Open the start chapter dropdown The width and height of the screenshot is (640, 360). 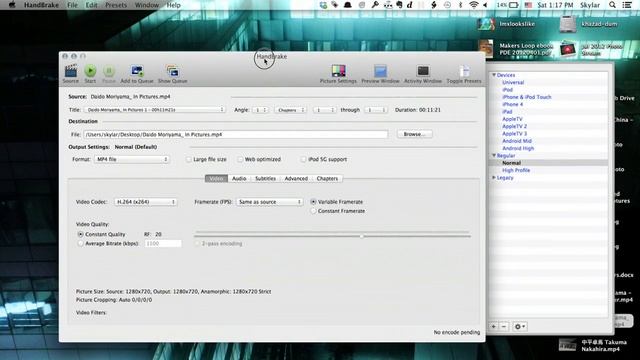click(324, 110)
